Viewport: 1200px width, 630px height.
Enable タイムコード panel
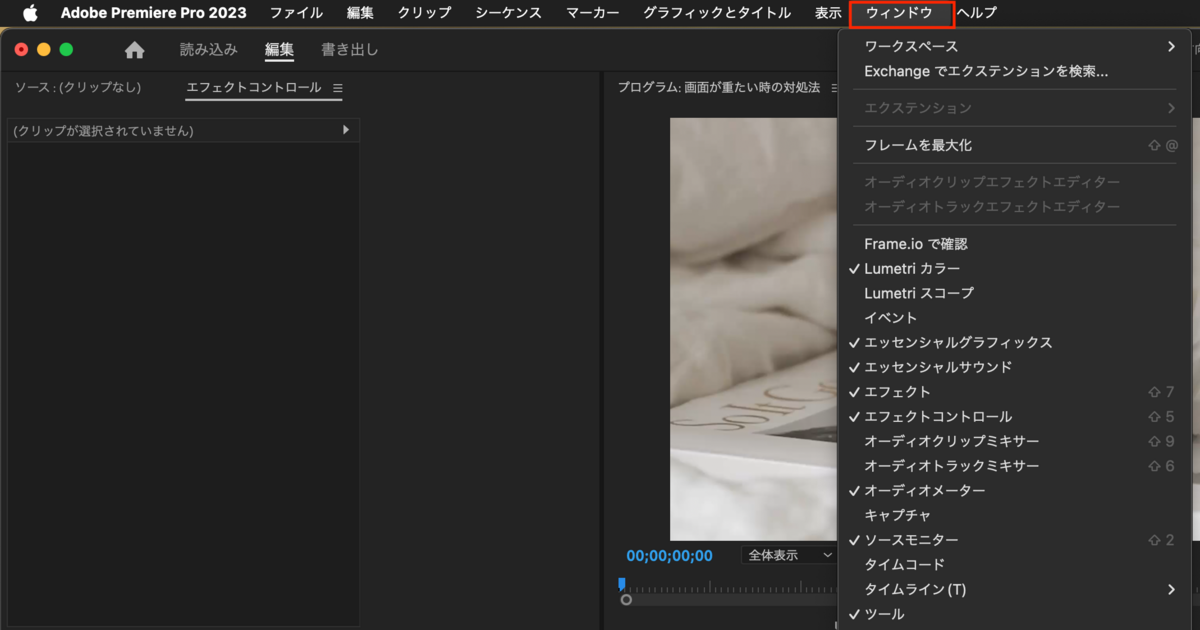[x=1015, y=564]
